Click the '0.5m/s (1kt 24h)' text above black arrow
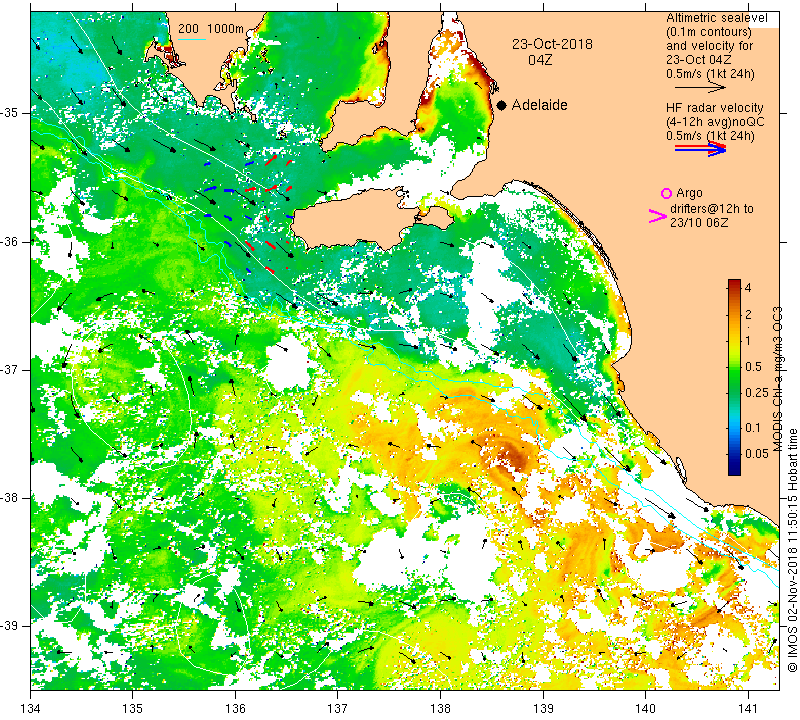 710,73
